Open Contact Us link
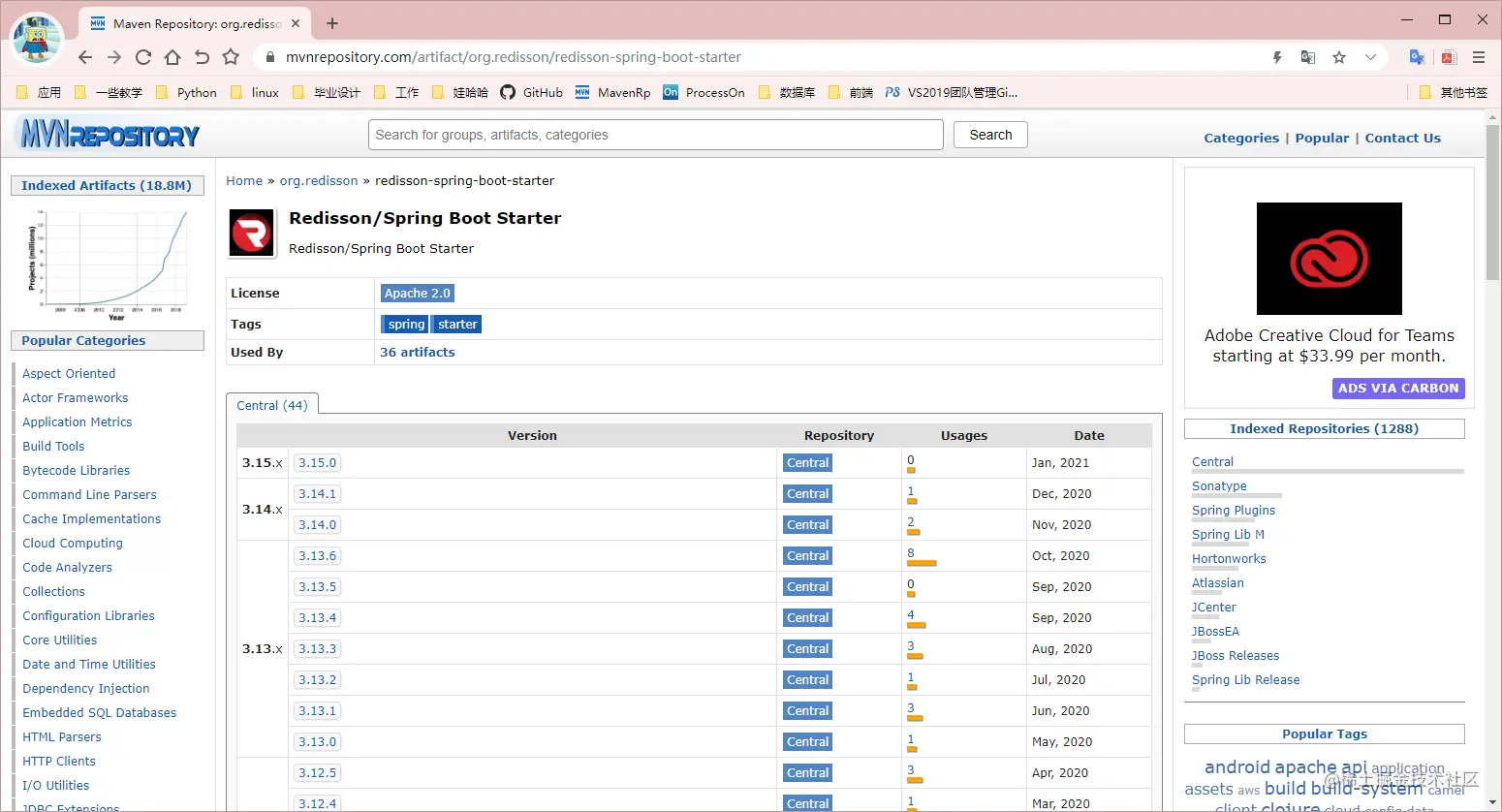This screenshot has height=812, width=1502. pos(1402,138)
